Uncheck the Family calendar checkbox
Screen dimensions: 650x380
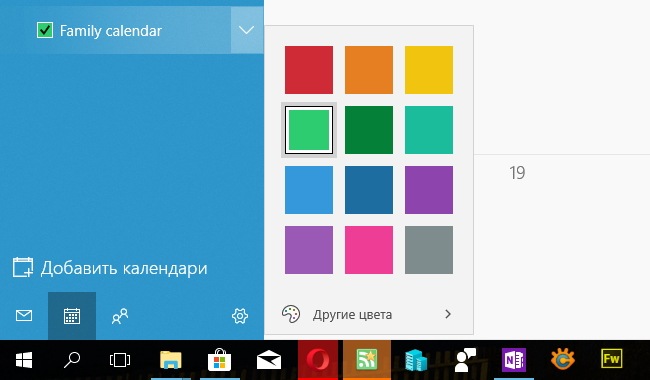pos(45,30)
